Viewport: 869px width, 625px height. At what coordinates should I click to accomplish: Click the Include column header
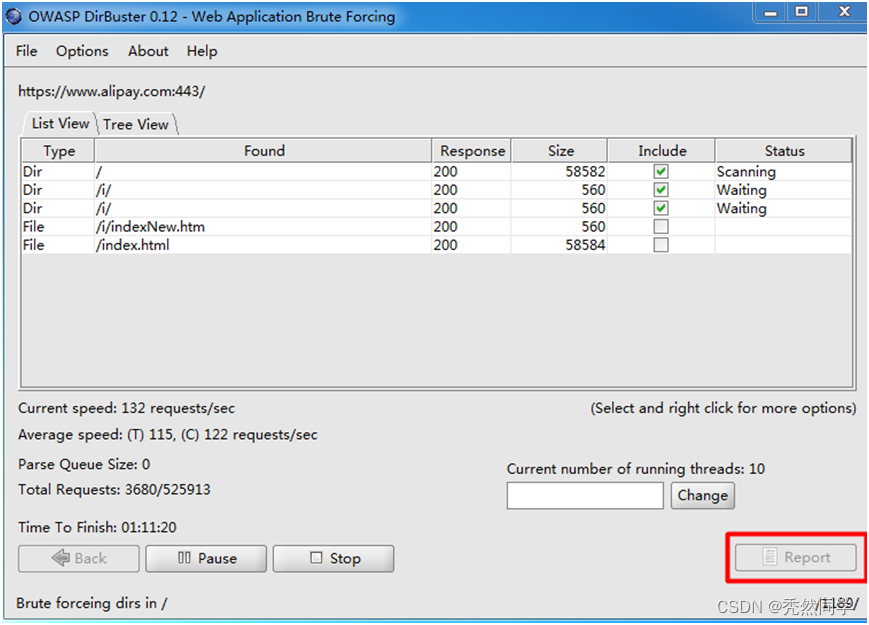point(662,151)
